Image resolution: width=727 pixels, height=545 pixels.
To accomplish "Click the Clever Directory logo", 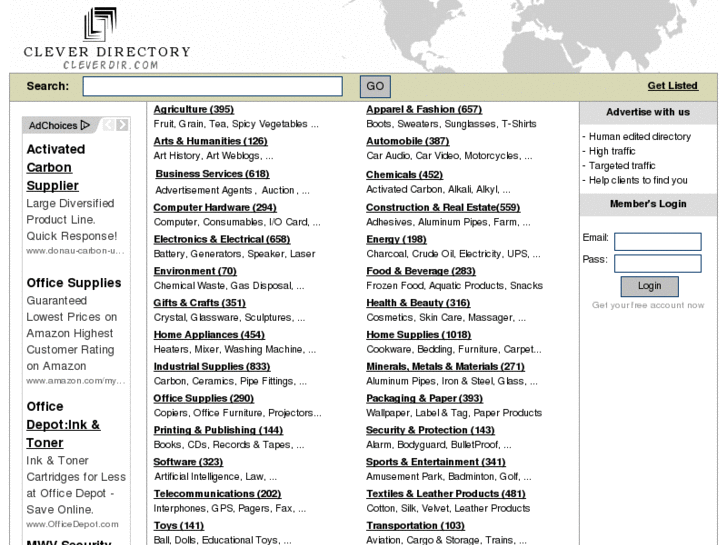I will point(107,38).
